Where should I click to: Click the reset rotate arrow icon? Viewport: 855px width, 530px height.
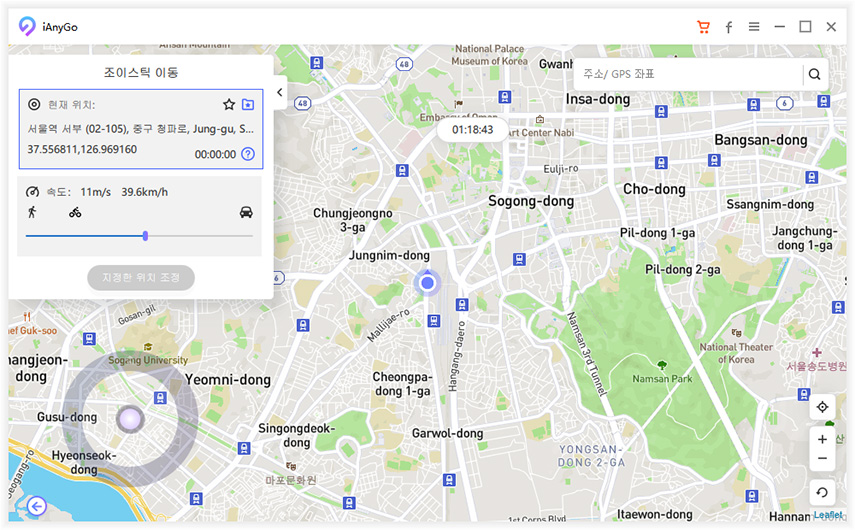[822, 492]
